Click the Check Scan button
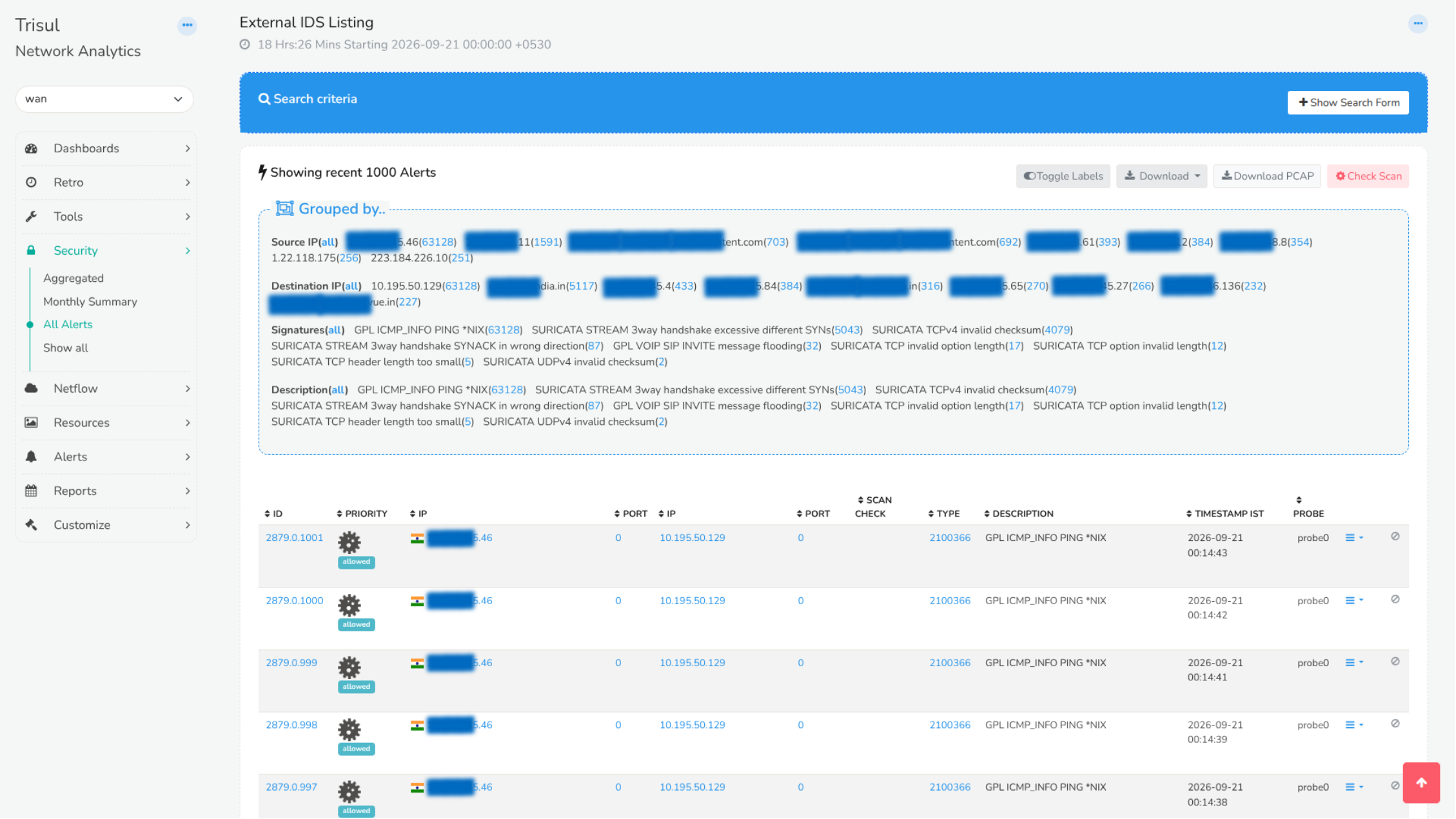 1368,176
